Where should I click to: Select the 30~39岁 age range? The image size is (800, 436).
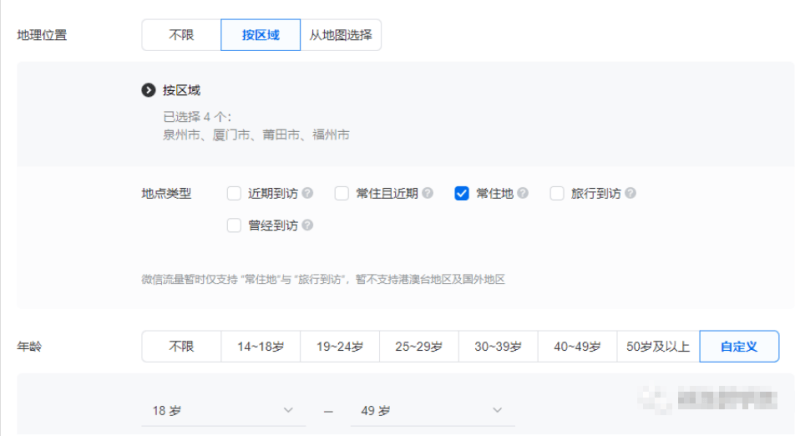pos(498,346)
